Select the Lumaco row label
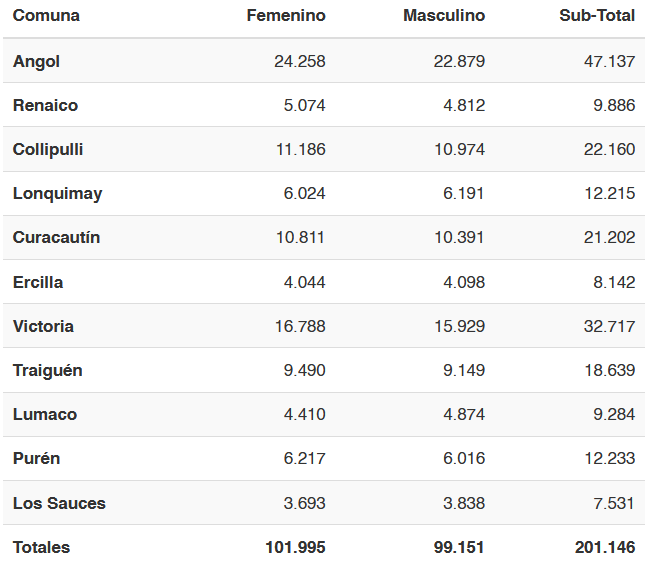654x563 pixels. [45, 415]
